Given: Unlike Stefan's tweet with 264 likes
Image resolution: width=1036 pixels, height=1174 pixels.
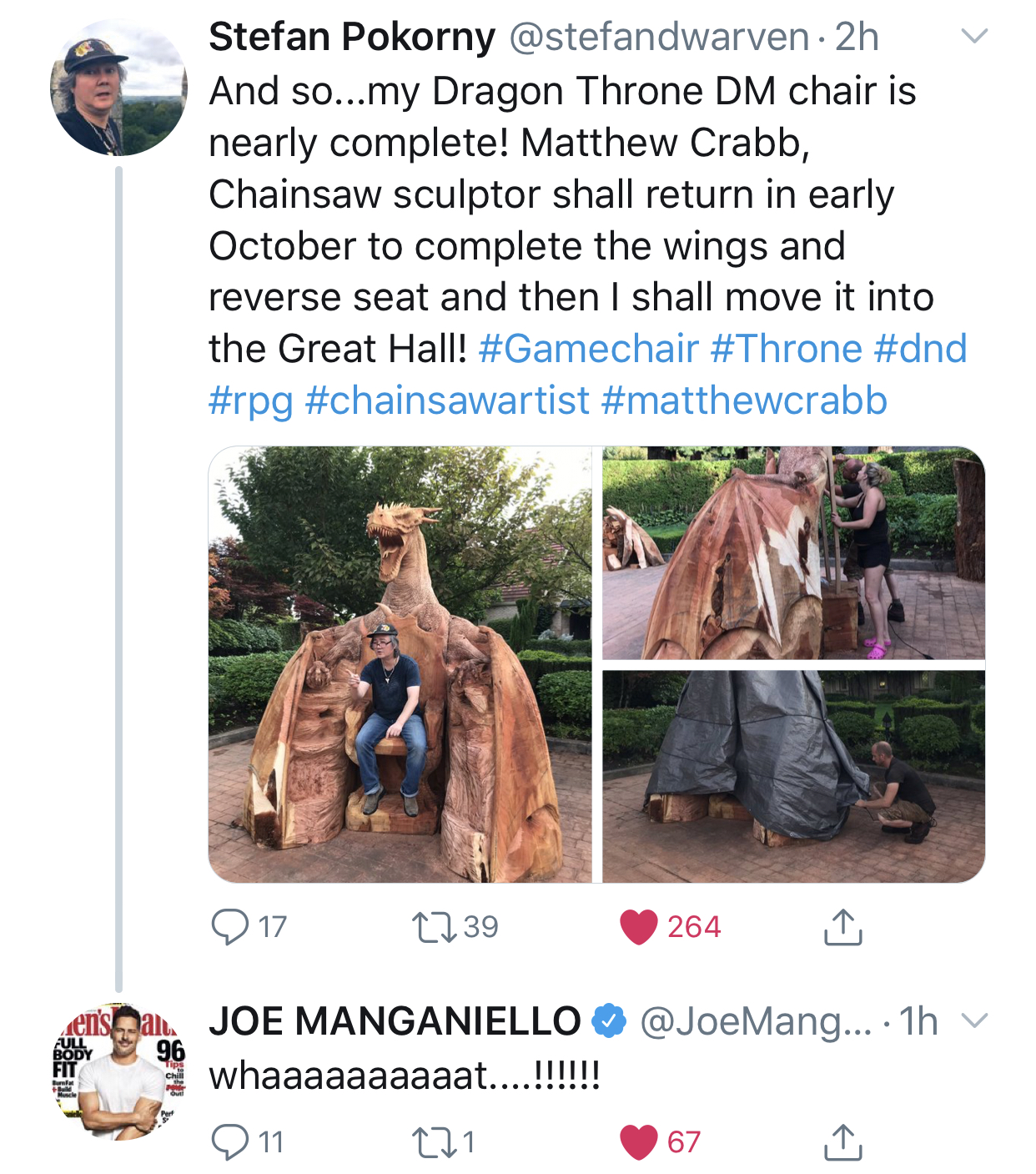Looking at the screenshot, I should pos(639,927).
